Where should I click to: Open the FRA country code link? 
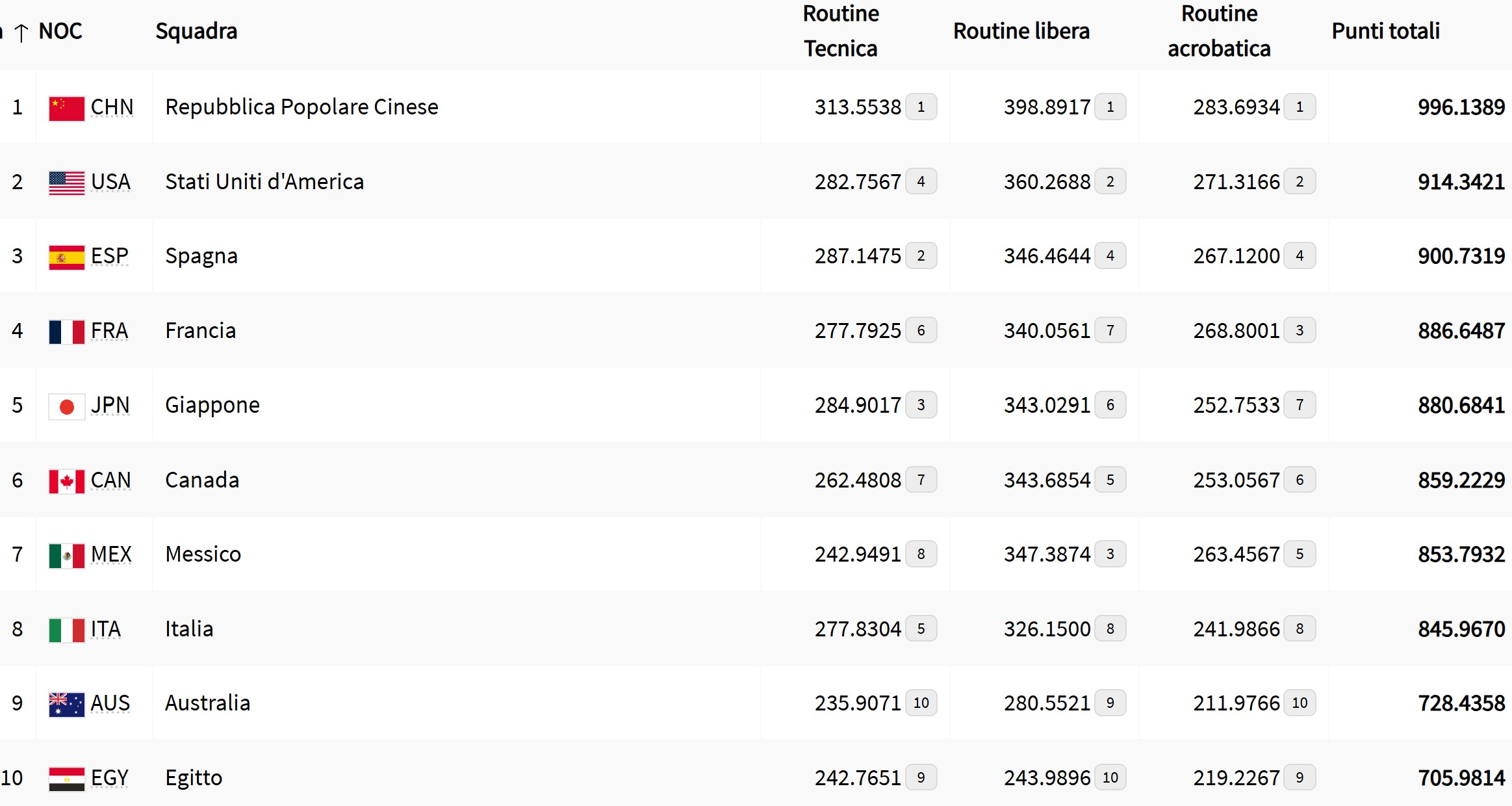(x=109, y=331)
